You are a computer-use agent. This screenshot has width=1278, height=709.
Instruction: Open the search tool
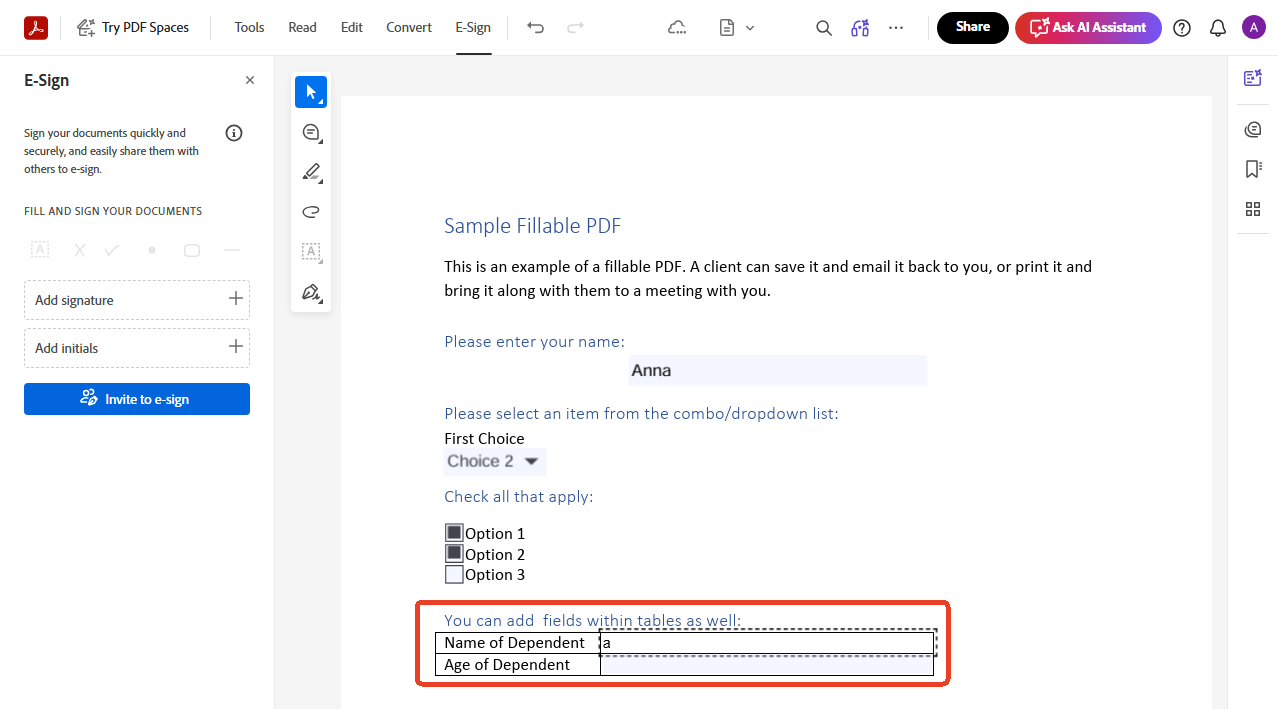[824, 27]
